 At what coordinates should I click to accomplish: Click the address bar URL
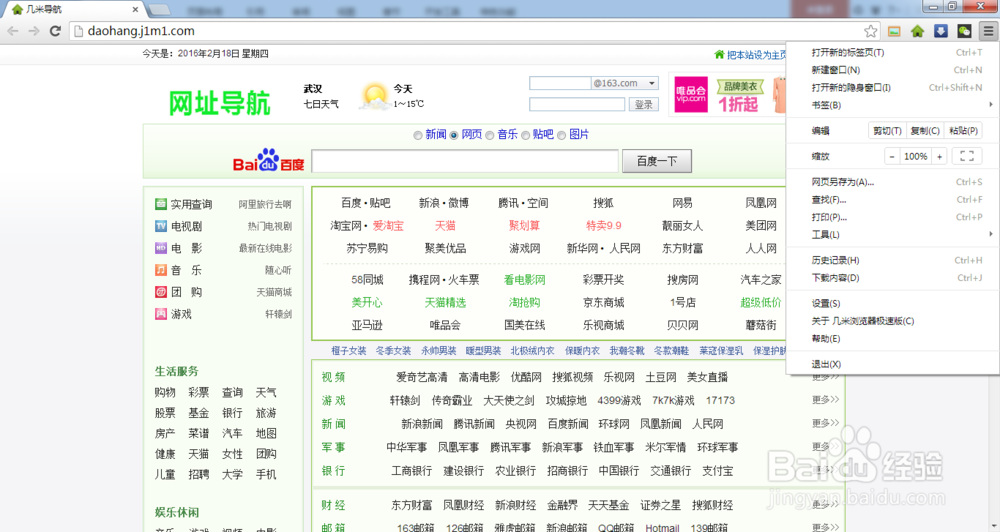pos(141,31)
